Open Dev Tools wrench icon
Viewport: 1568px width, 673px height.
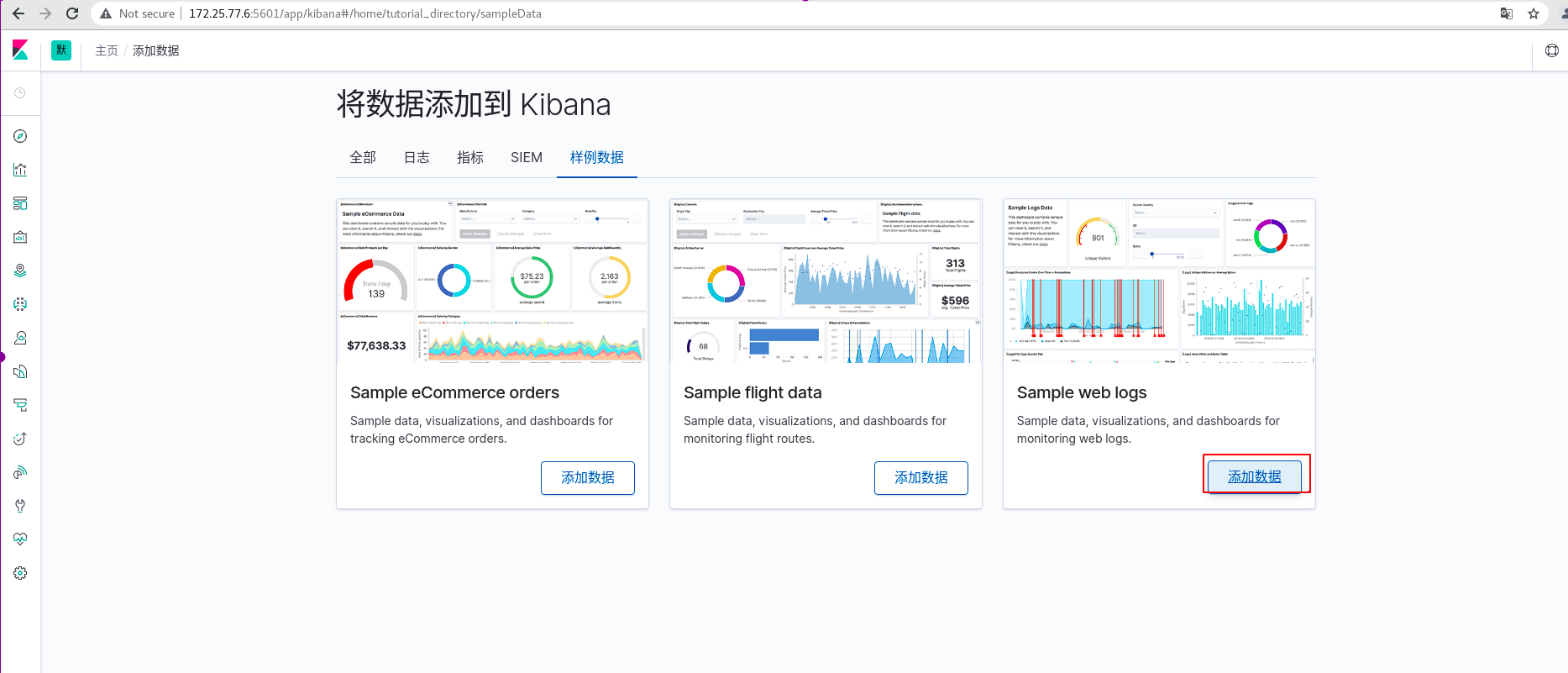click(x=20, y=506)
